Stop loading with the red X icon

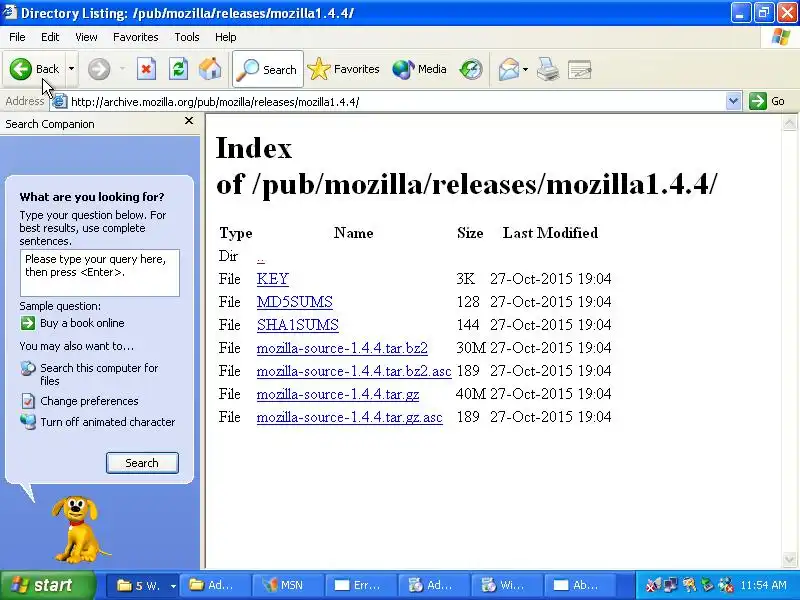(x=146, y=69)
